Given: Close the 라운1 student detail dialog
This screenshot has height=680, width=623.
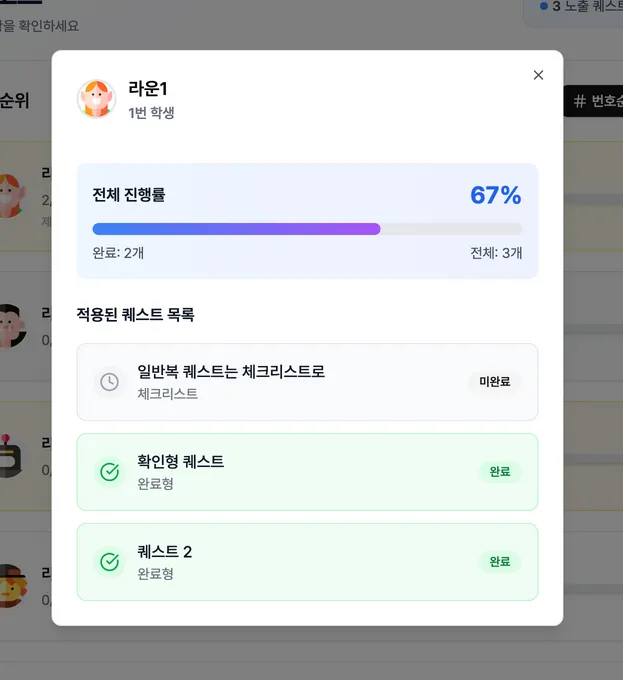Looking at the screenshot, I should click(538, 75).
